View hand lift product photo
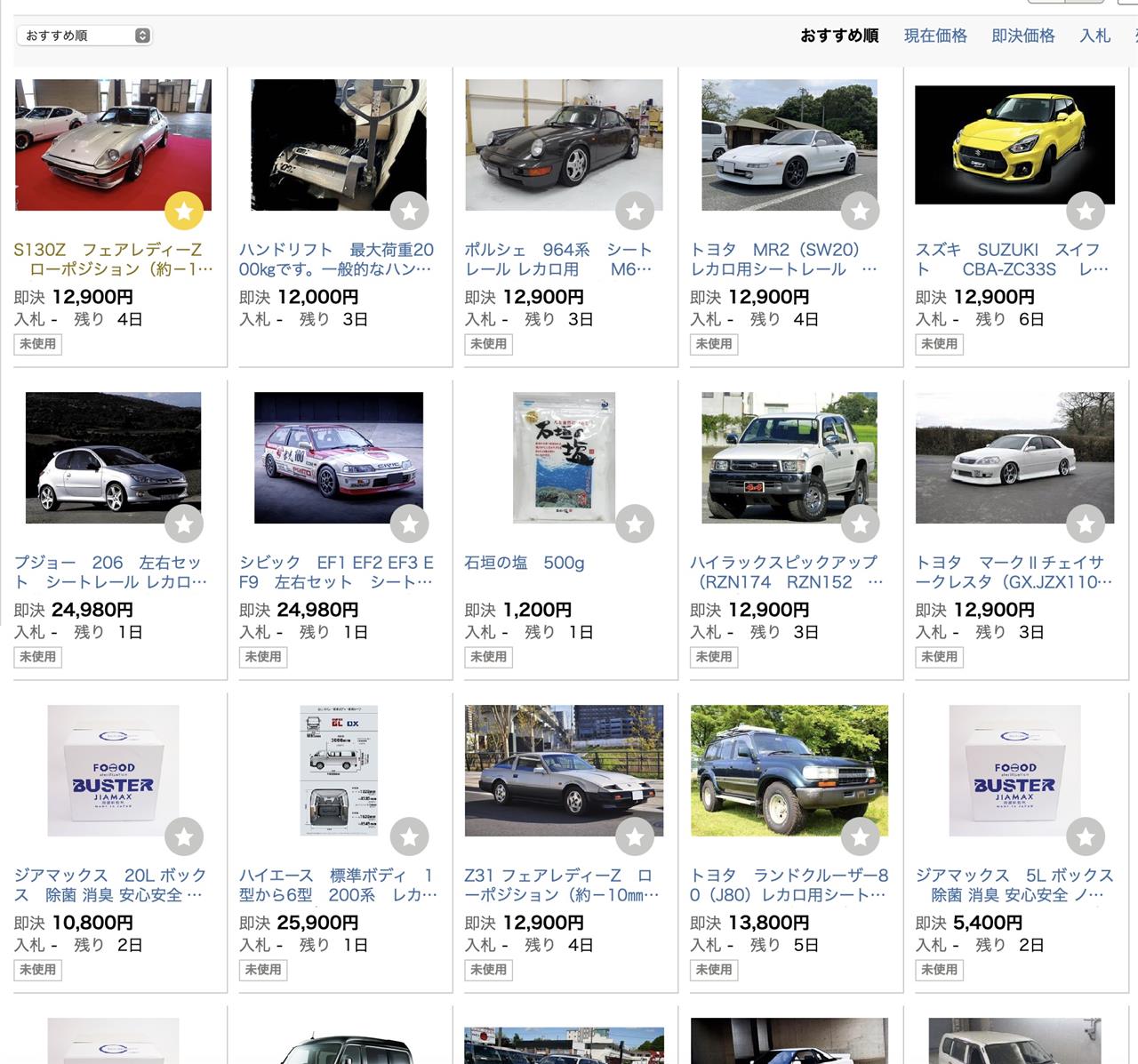Image resolution: width=1138 pixels, height=1064 pixels. pos(339,145)
